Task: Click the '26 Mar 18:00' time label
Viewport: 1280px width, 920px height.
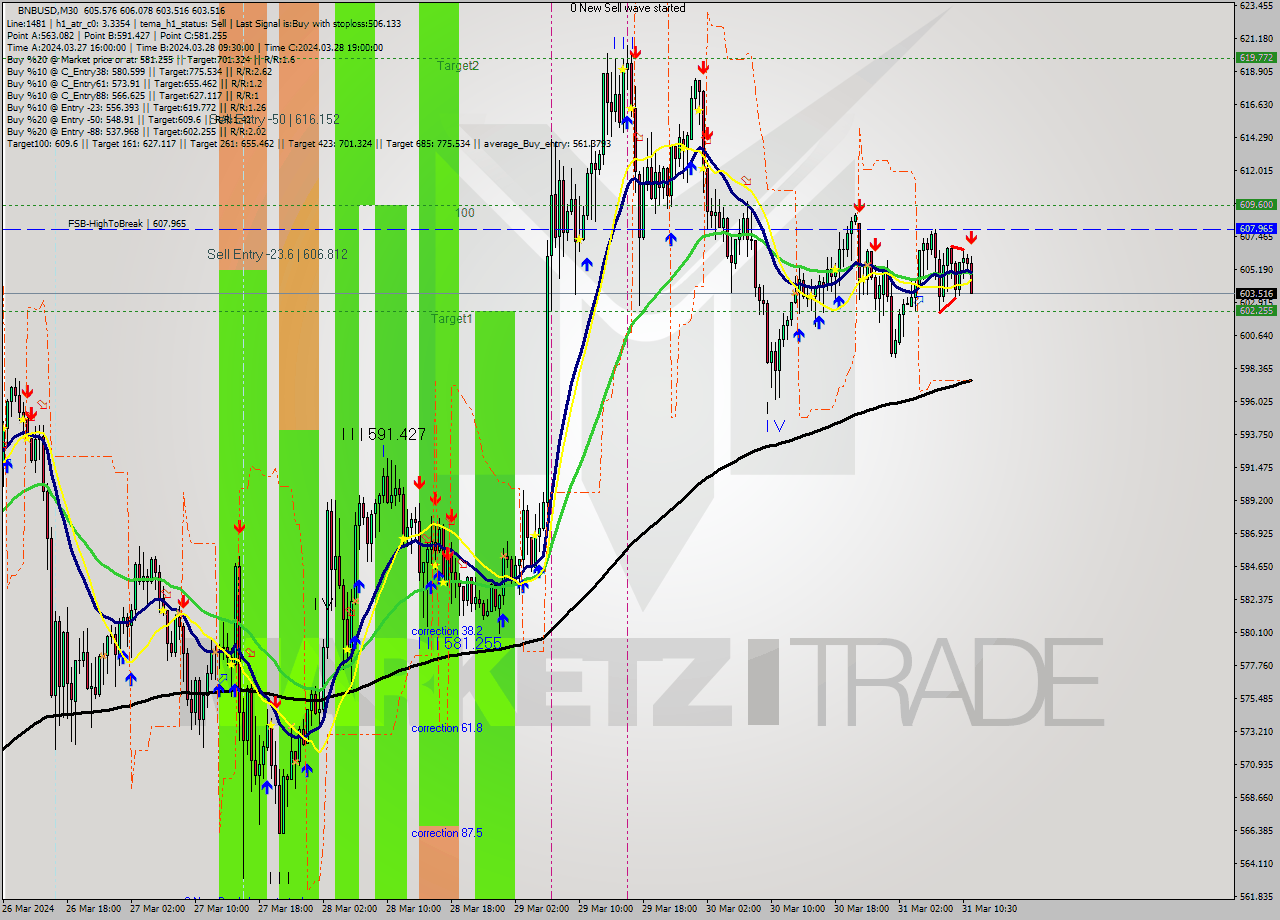Action: pyautogui.click(x=94, y=909)
